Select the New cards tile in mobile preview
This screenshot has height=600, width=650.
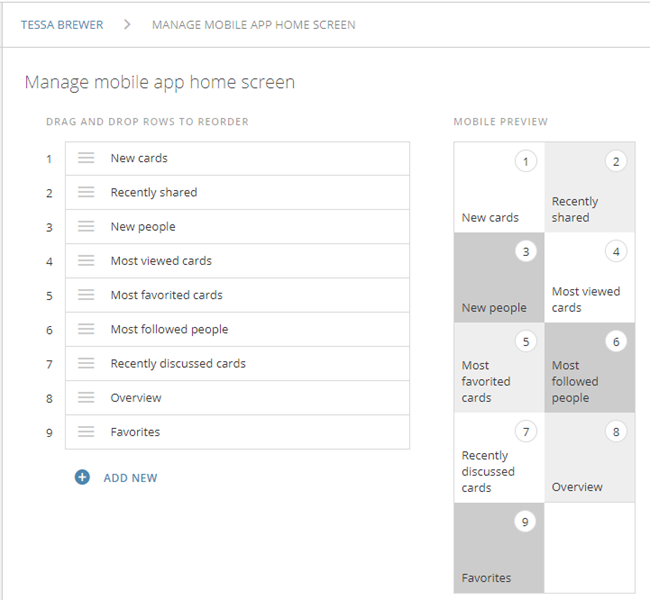[499, 187]
